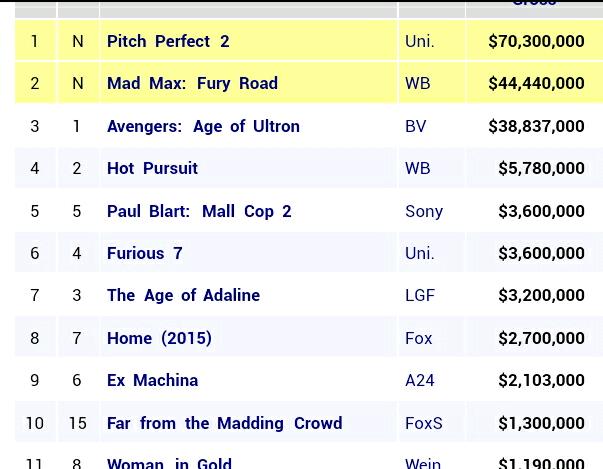Open the Sony studio link
The width and height of the screenshot is (603, 469).
(x=424, y=211)
